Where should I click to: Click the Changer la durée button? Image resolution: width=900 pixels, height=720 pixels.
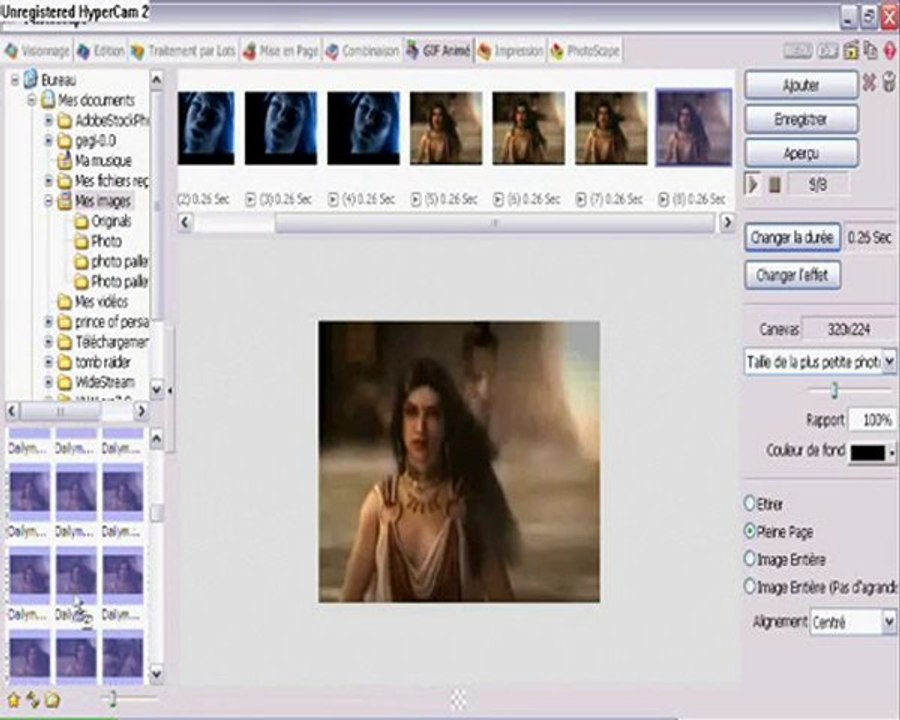pos(792,237)
